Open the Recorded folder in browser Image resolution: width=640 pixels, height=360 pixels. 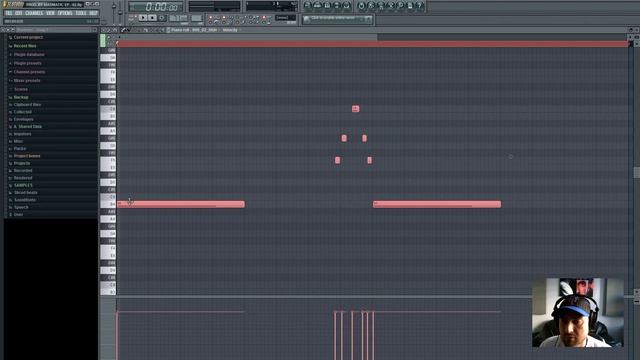pos(23,171)
